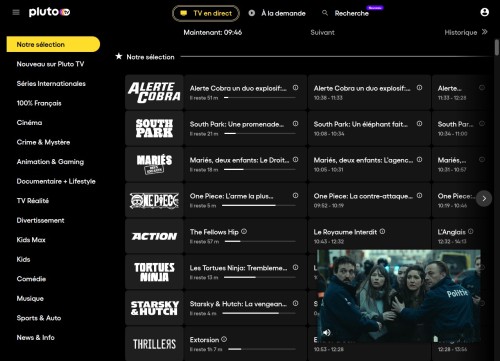
Task: Open South Park 10:34 - 11:00 program card
Action: (461, 128)
